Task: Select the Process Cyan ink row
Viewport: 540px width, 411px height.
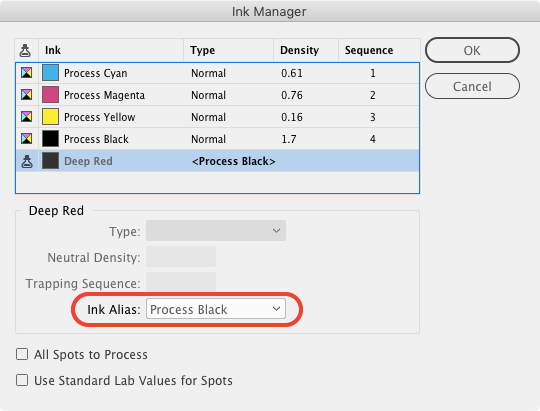Action: click(217, 73)
